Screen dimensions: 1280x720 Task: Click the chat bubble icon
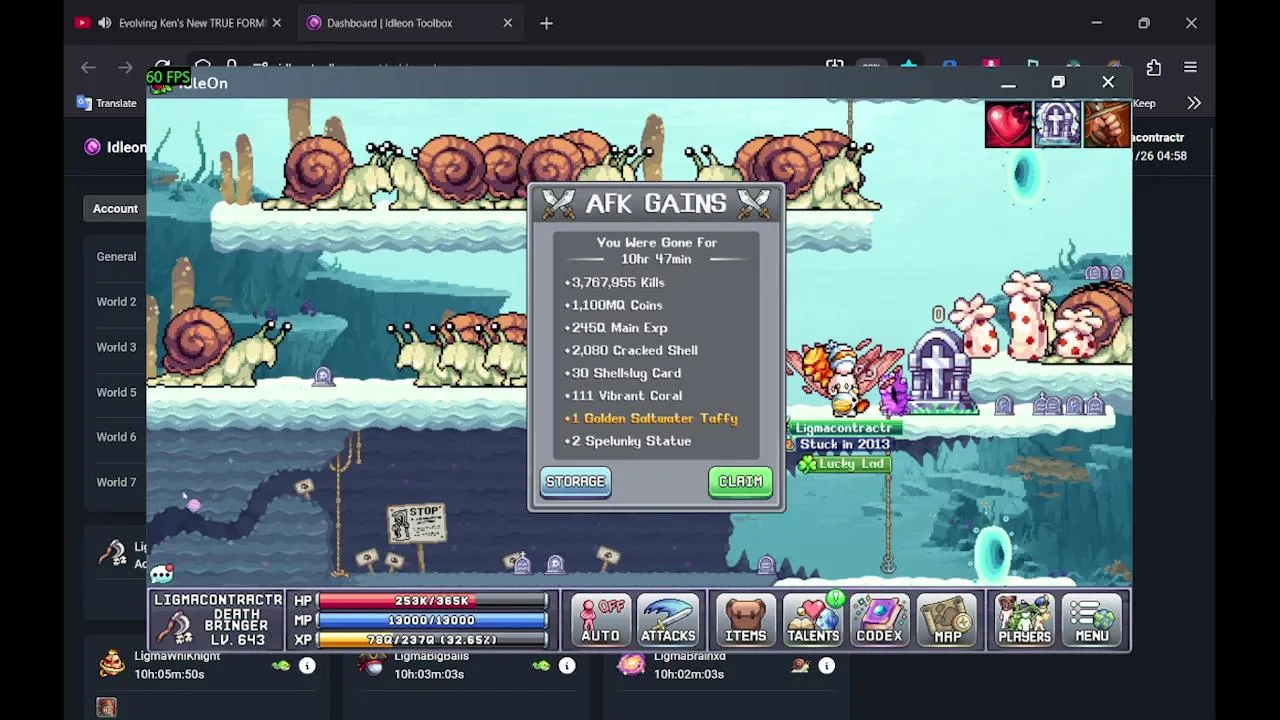click(162, 574)
